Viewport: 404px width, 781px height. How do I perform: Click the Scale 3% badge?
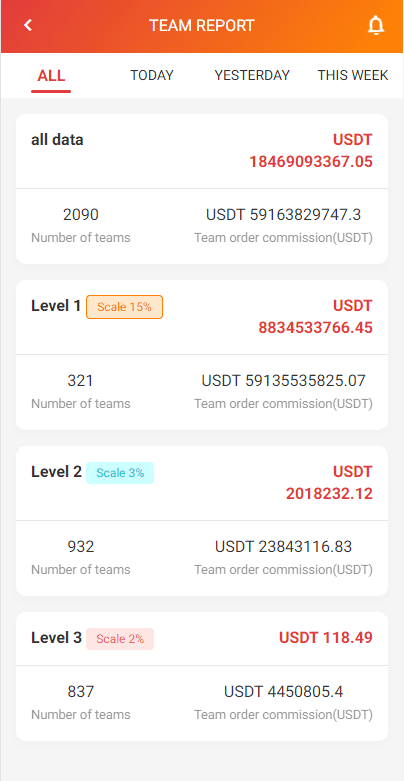120,473
